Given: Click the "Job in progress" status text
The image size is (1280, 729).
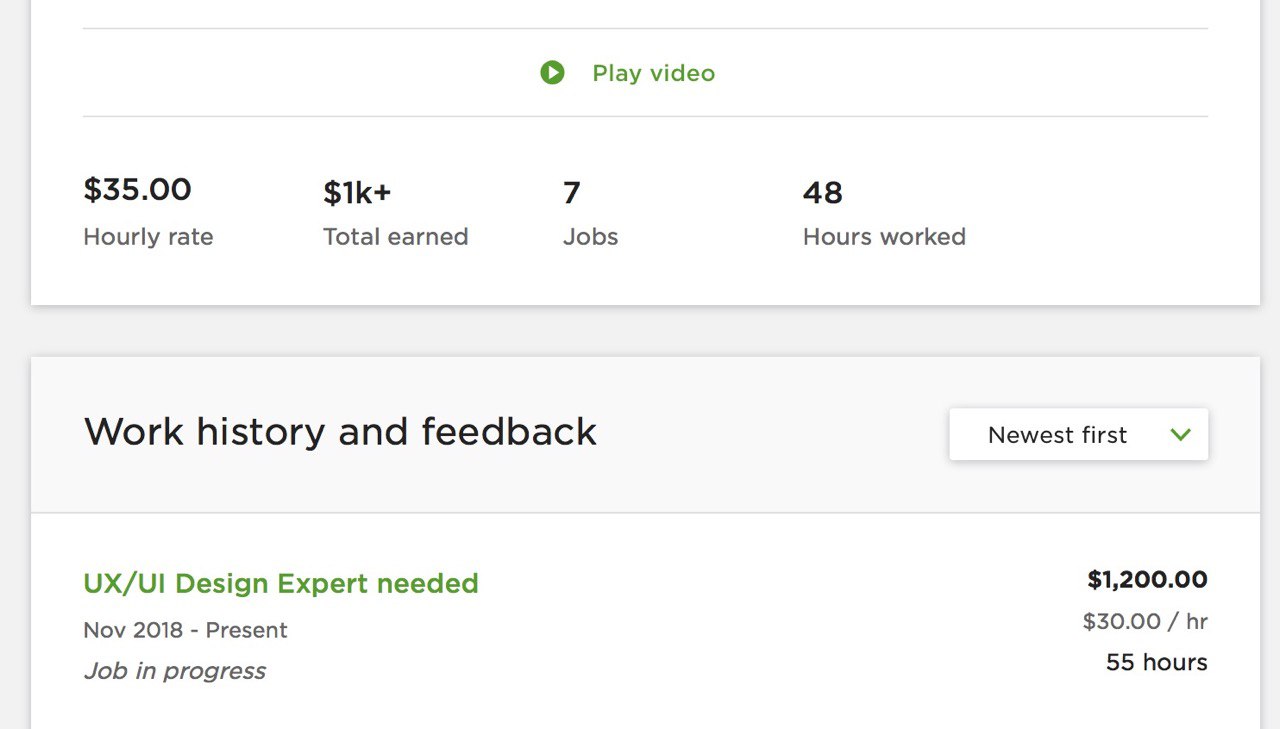Looking at the screenshot, I should tap(174, 671).
